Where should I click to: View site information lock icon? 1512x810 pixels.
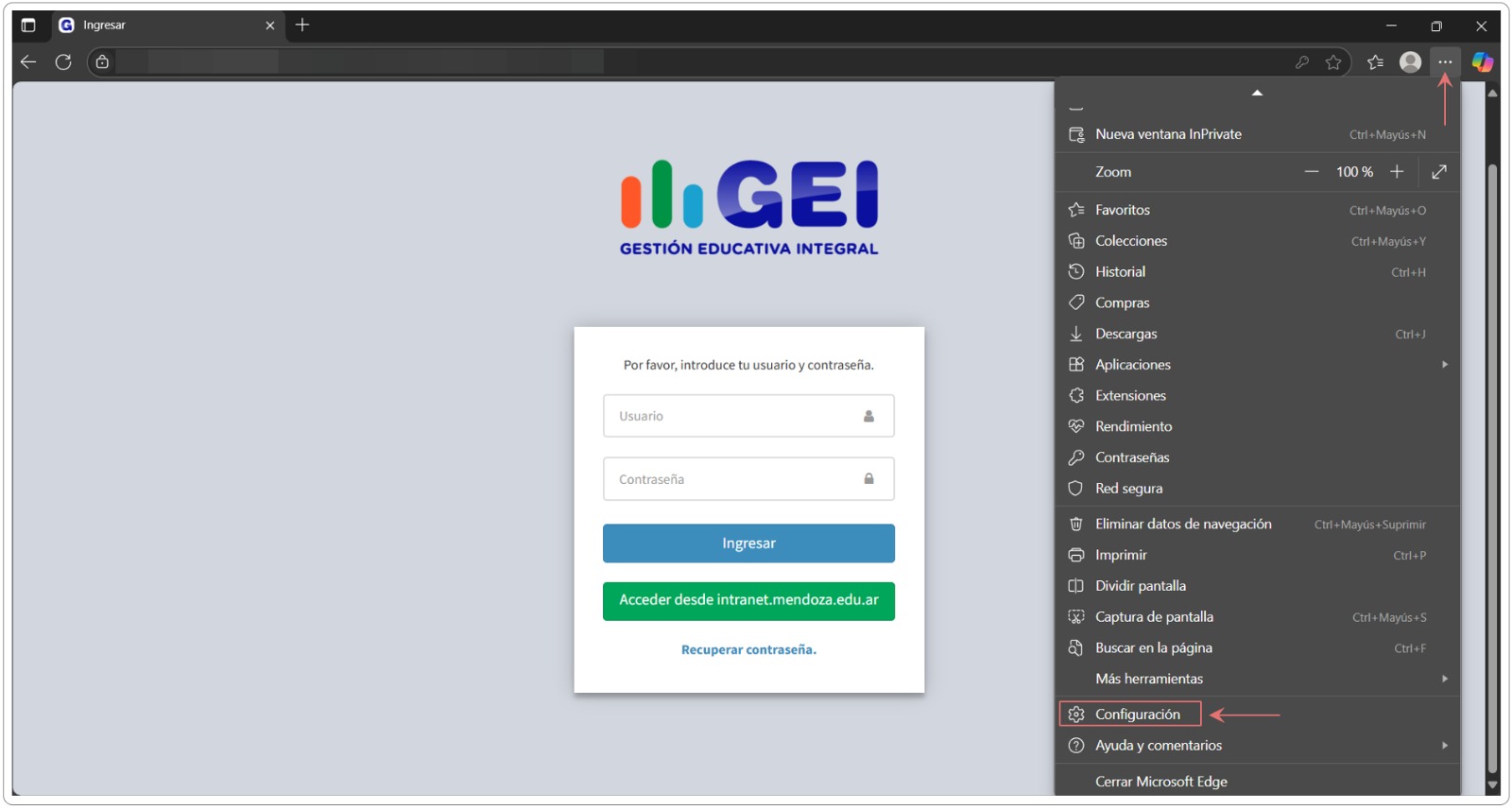coord(102,62)
